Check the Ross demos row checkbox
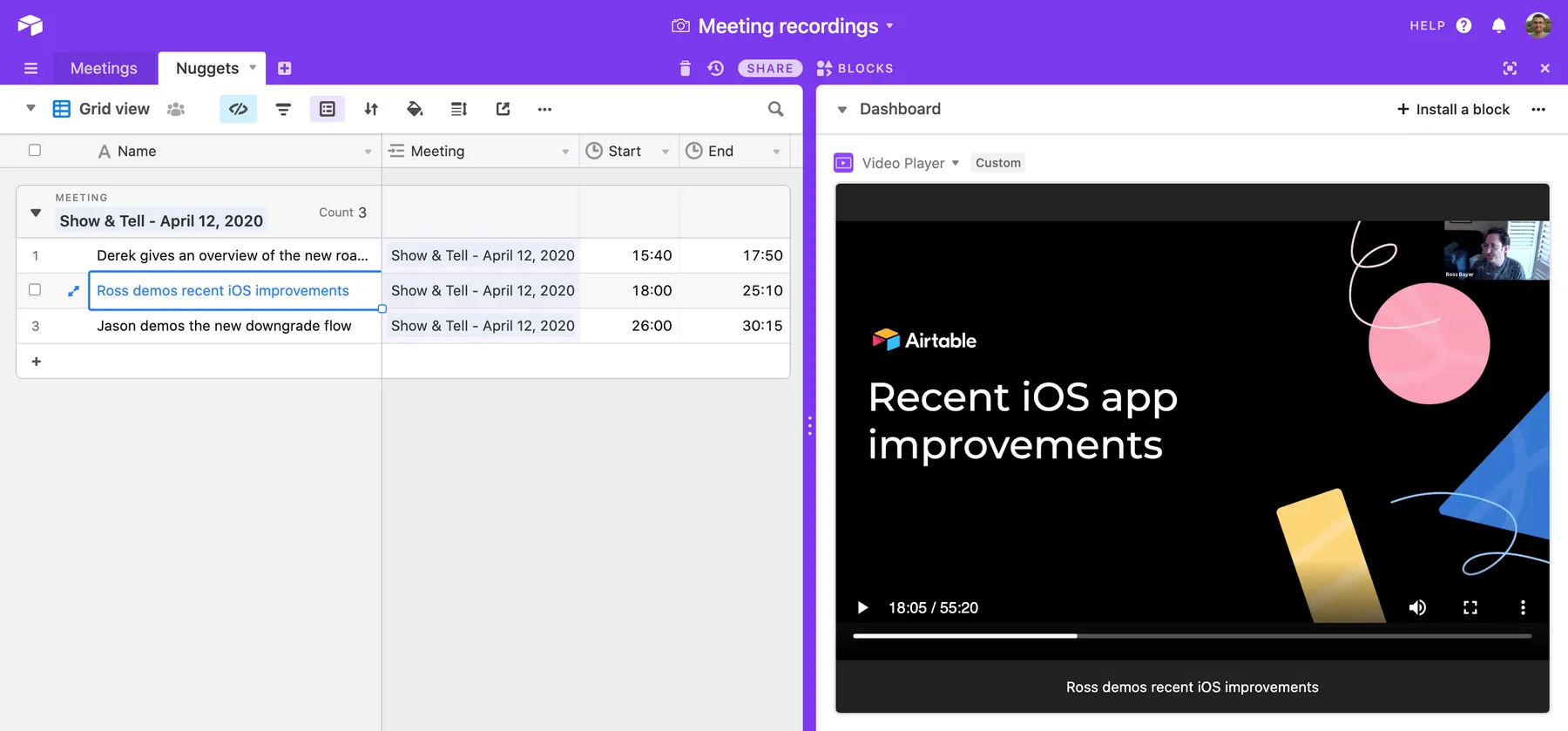The image size is (1568, 731). pyautogui.click(x=35, y=289)
